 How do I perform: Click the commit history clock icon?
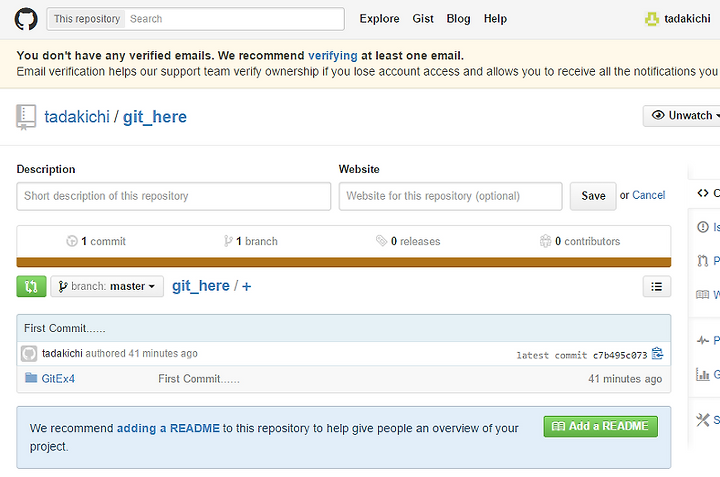point(72,241)
